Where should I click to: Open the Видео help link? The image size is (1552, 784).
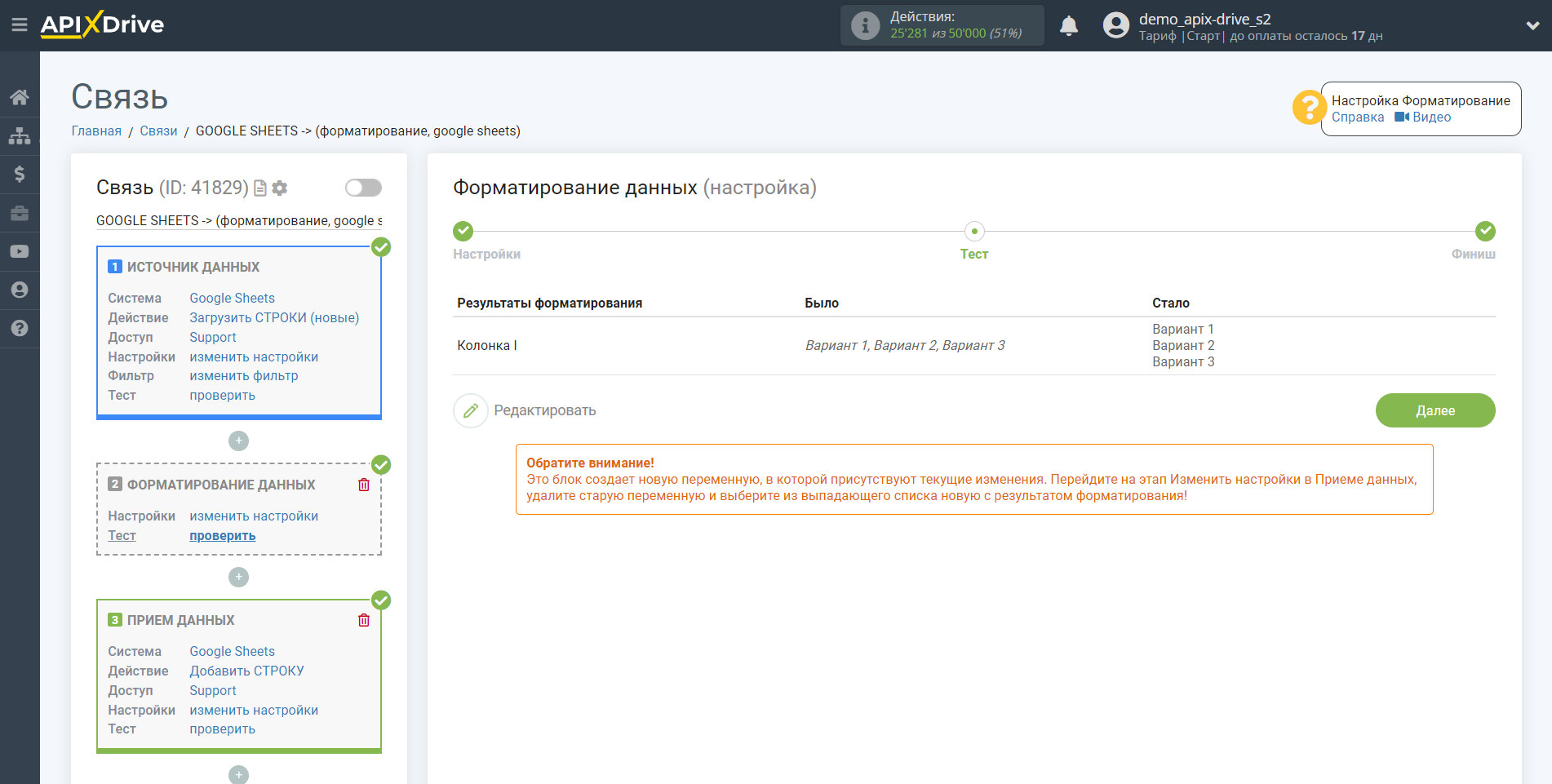pos(1423,117)
